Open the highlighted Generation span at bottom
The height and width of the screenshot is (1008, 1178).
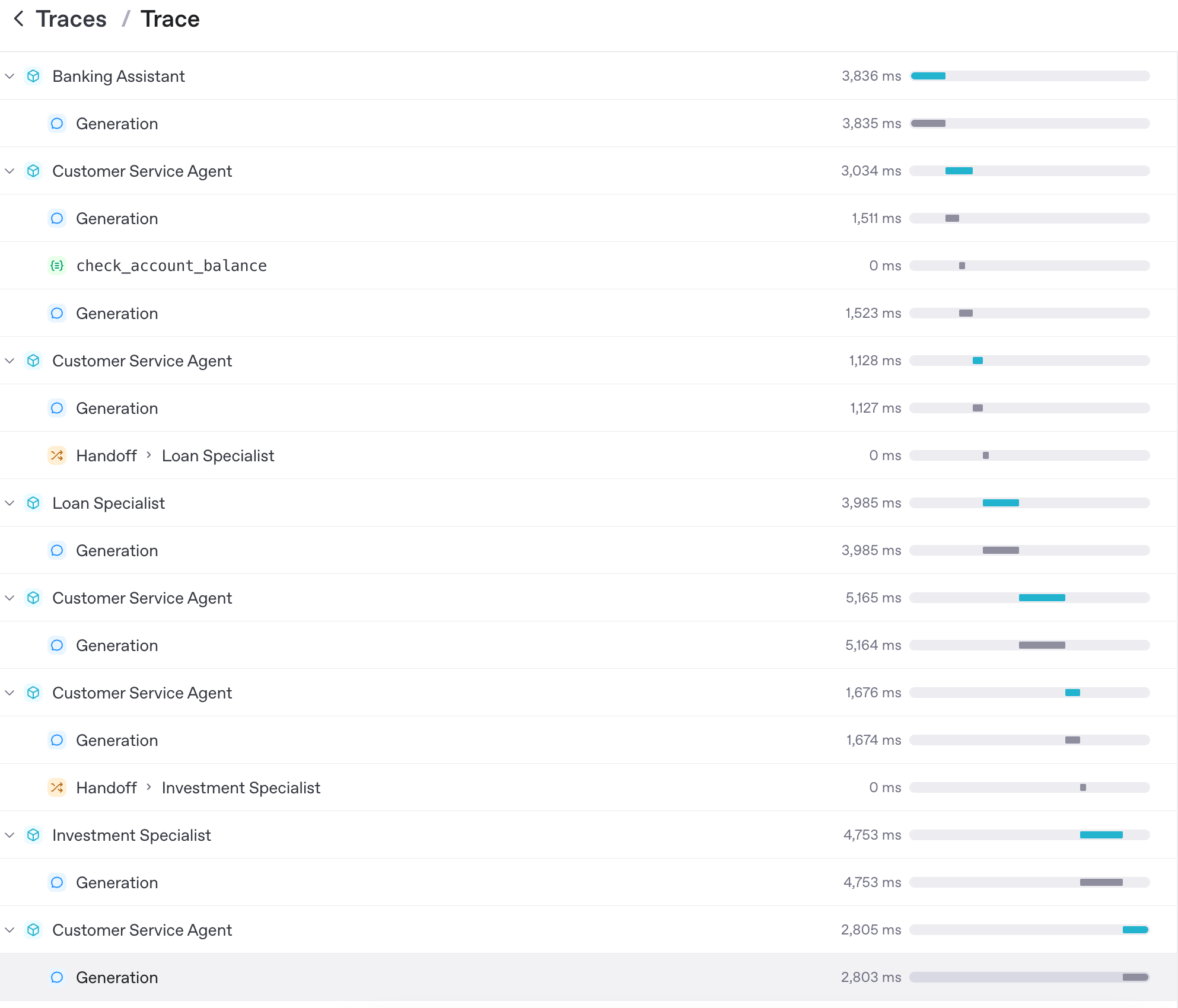click(x=117, y=977)
